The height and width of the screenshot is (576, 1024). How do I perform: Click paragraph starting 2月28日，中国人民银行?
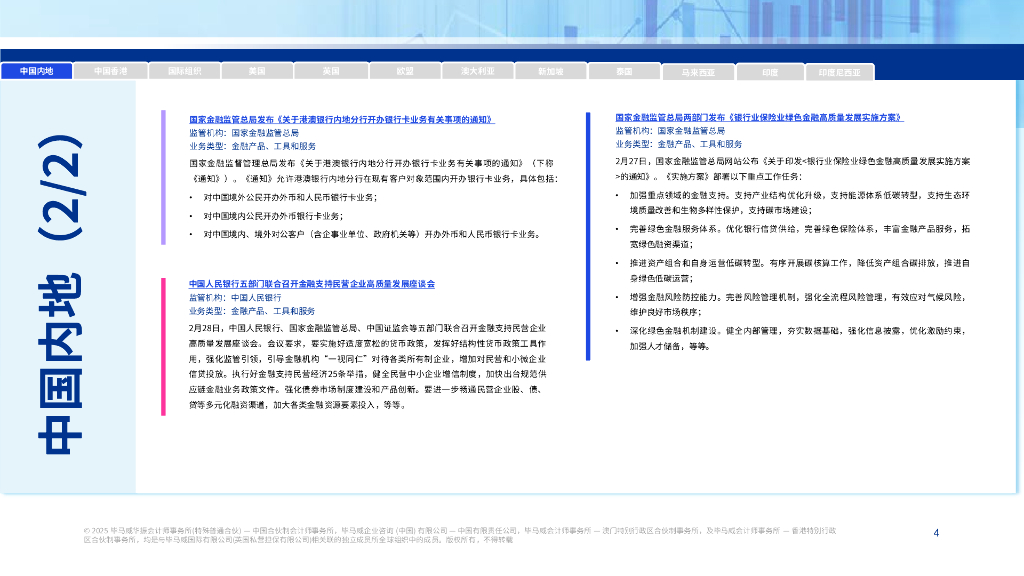pyautogui.click(x=368, y=366)
